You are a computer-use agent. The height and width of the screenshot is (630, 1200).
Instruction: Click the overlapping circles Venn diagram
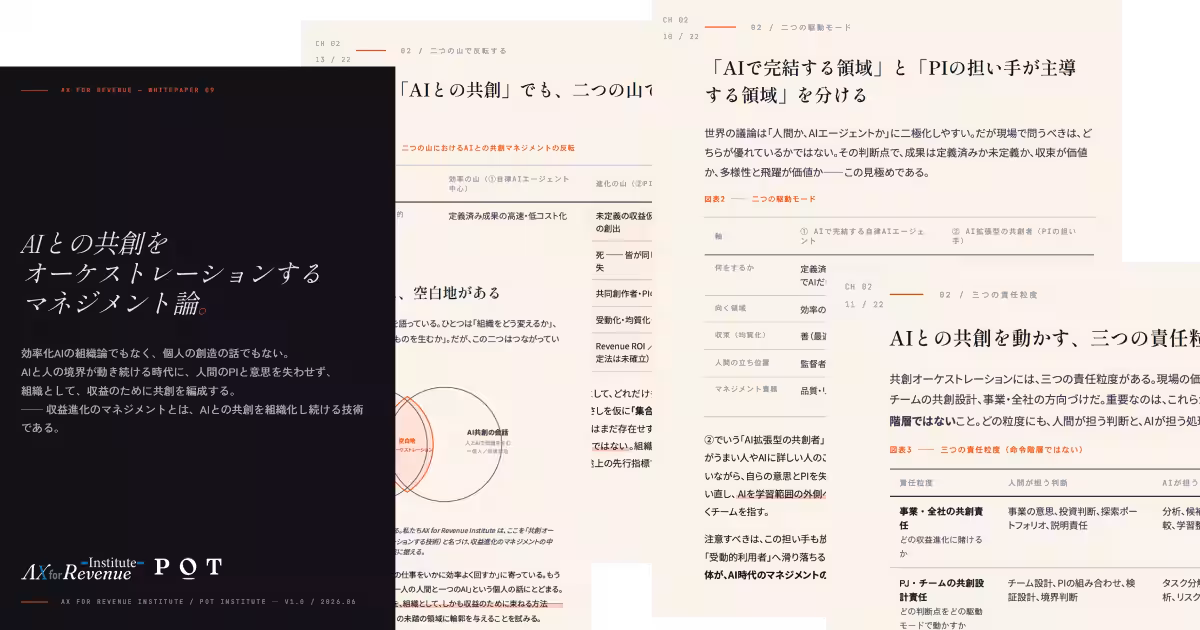(449, 446)
